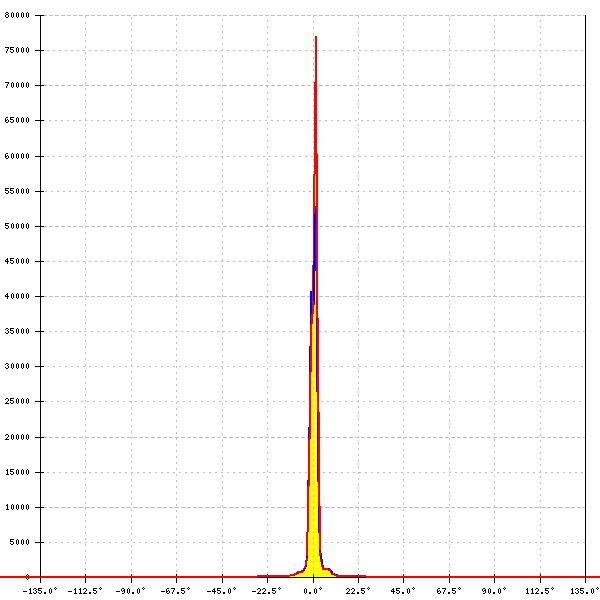Pick the 55000 y-axis label
600x600 pixels.
click(x=17, y=191)
